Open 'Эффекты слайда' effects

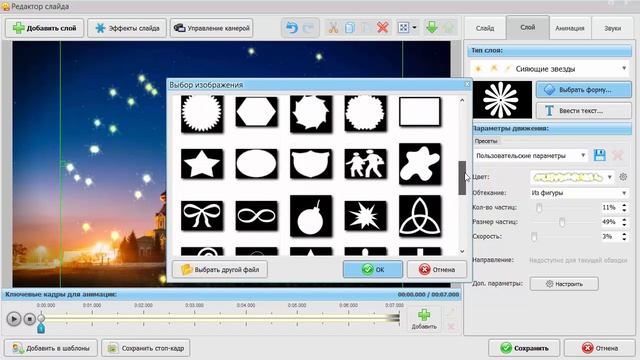coord(127,28)
